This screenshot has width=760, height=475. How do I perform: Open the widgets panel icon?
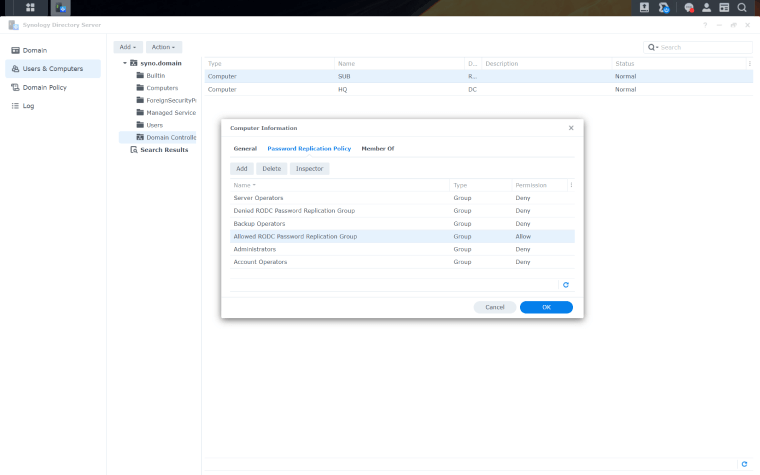(724, 8)
